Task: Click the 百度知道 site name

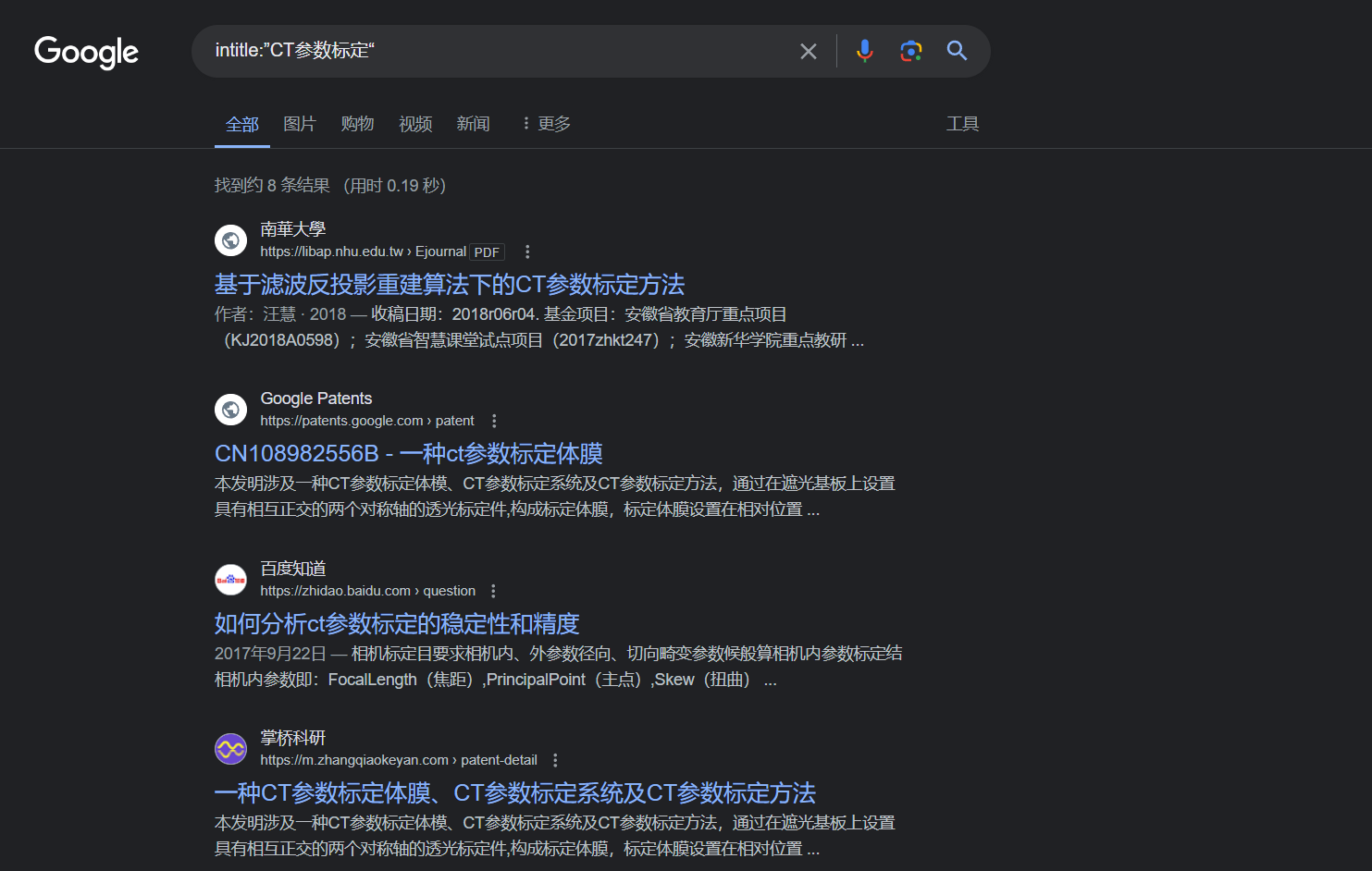Action: tap(293, 568)
